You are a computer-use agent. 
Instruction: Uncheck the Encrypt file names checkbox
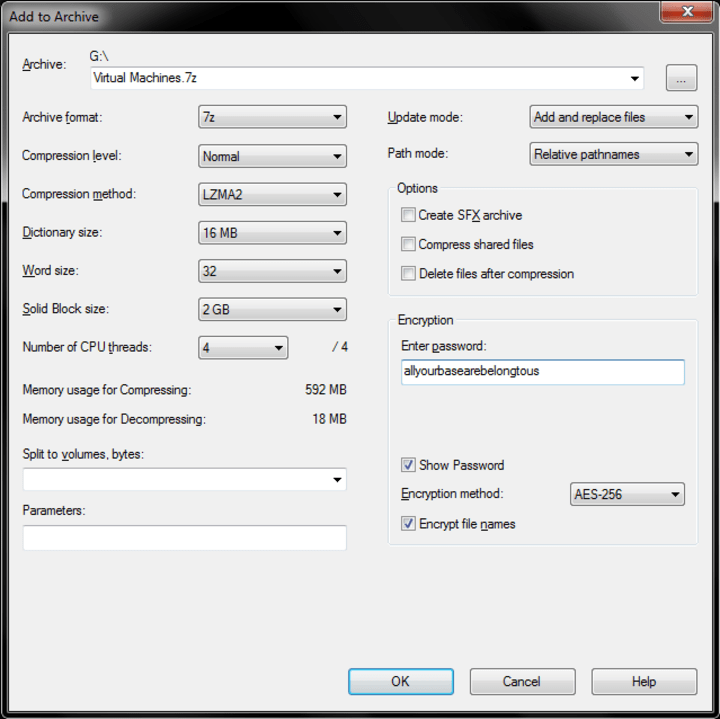[x=408, y=523]
